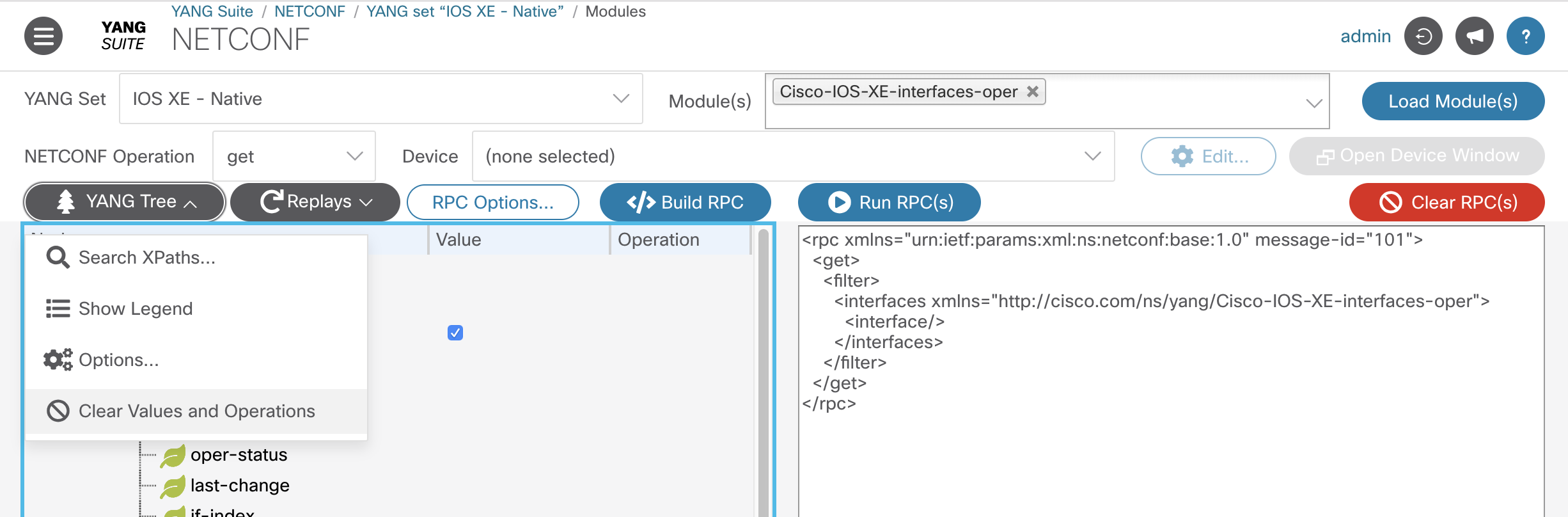This screenshot has height=517, width=1568.
Task: Click inside the RPC XML text area
Action: tap(1171, 371)
